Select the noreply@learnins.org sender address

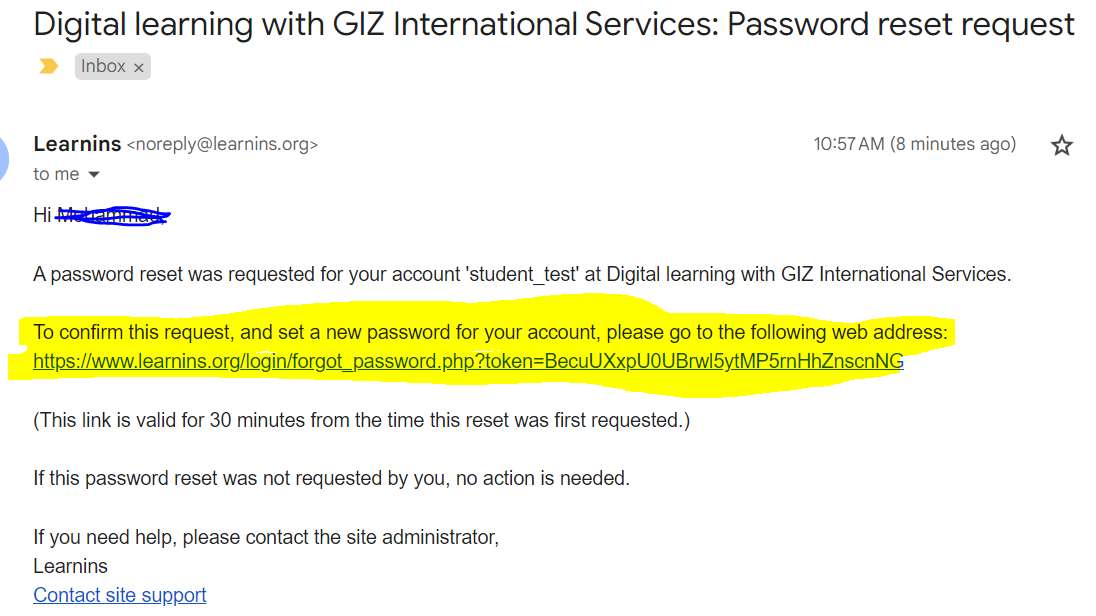(x=222, y=144)
